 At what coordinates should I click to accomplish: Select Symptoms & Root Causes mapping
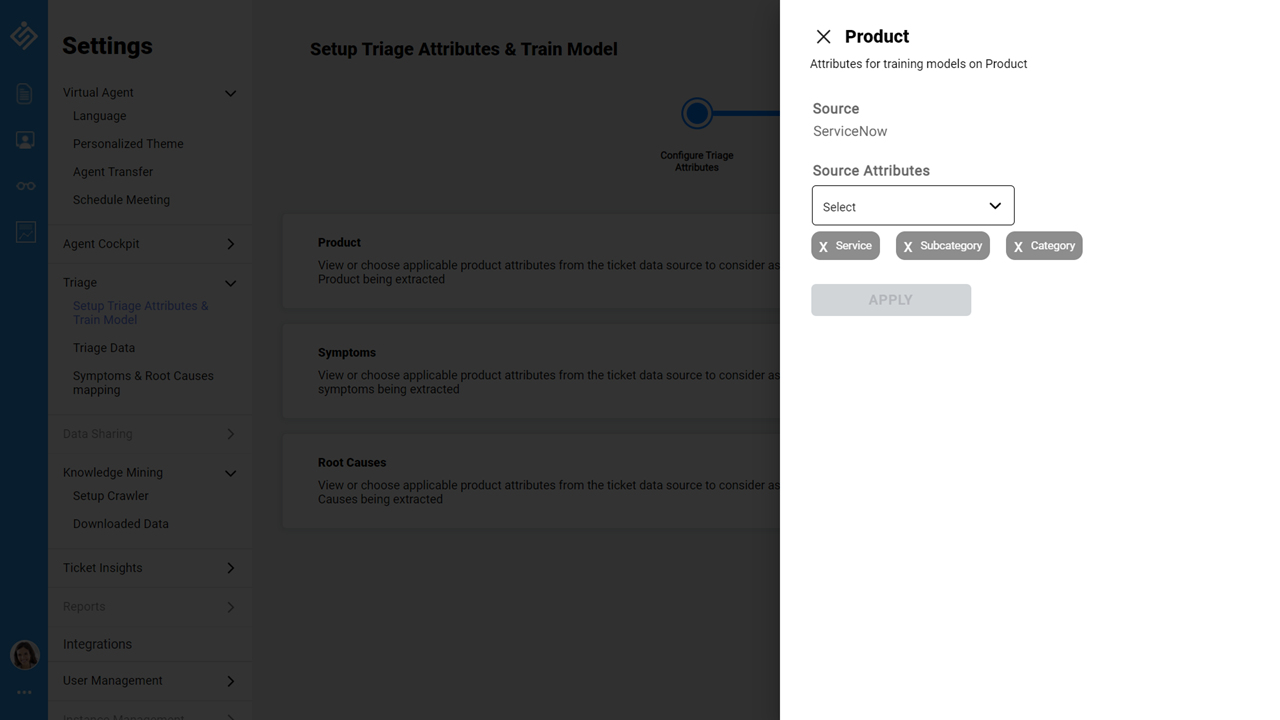pos(143,383)
